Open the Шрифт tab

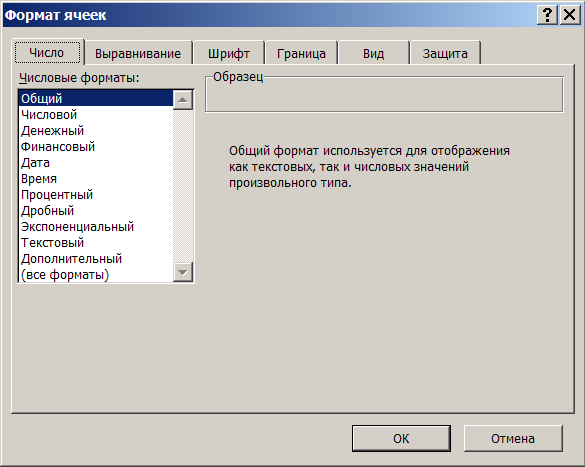[x=228, y=54]
